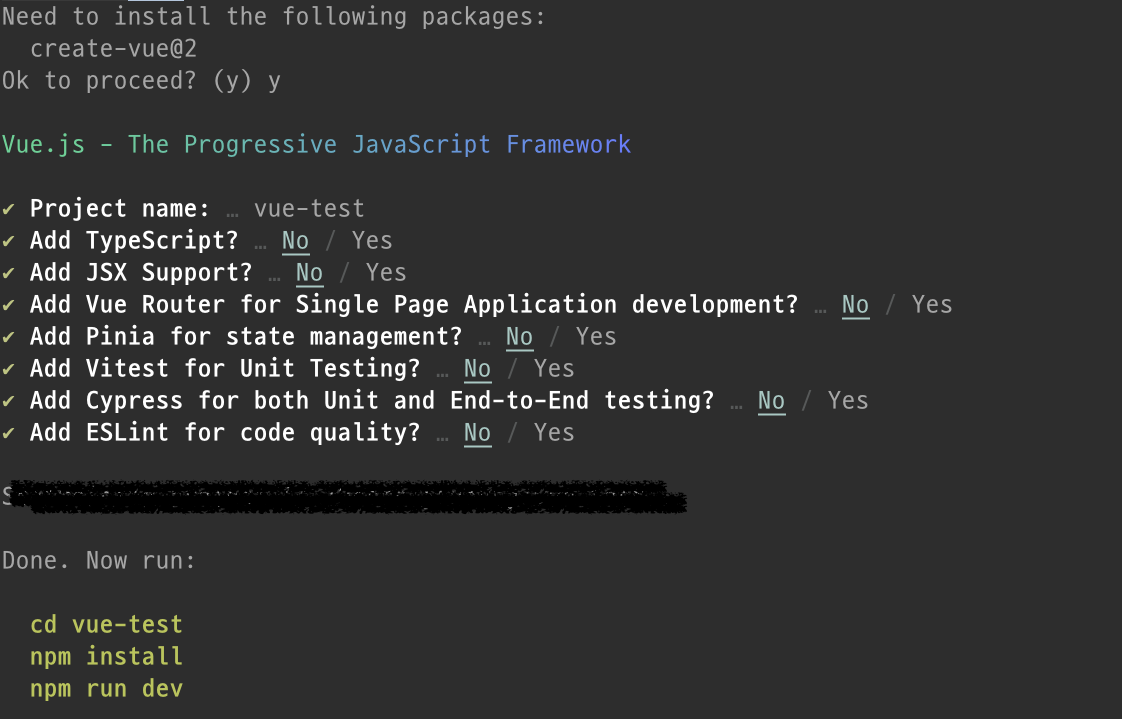Viewport: 1122px width, 719px height.
Task: Select 'No' for Add Vitest
Action: point(477,368)
